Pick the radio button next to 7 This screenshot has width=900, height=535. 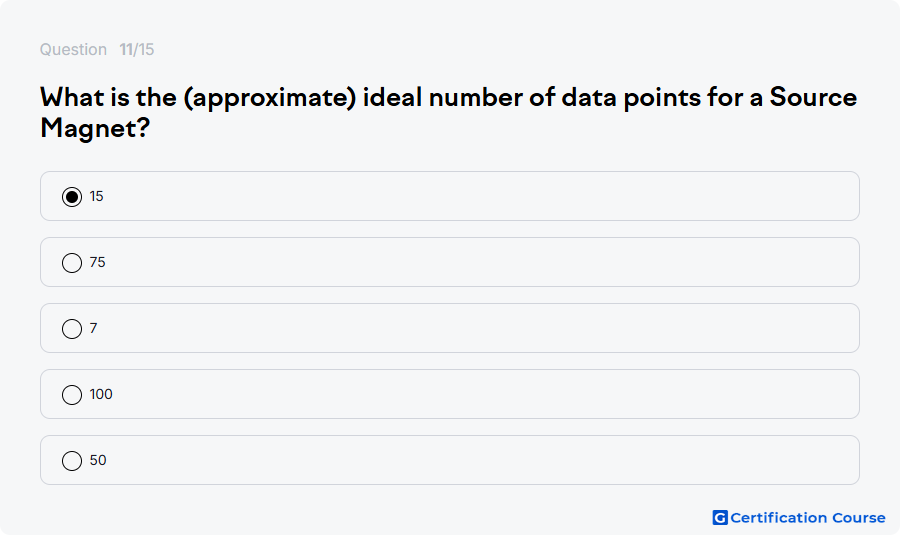point(72,329)
